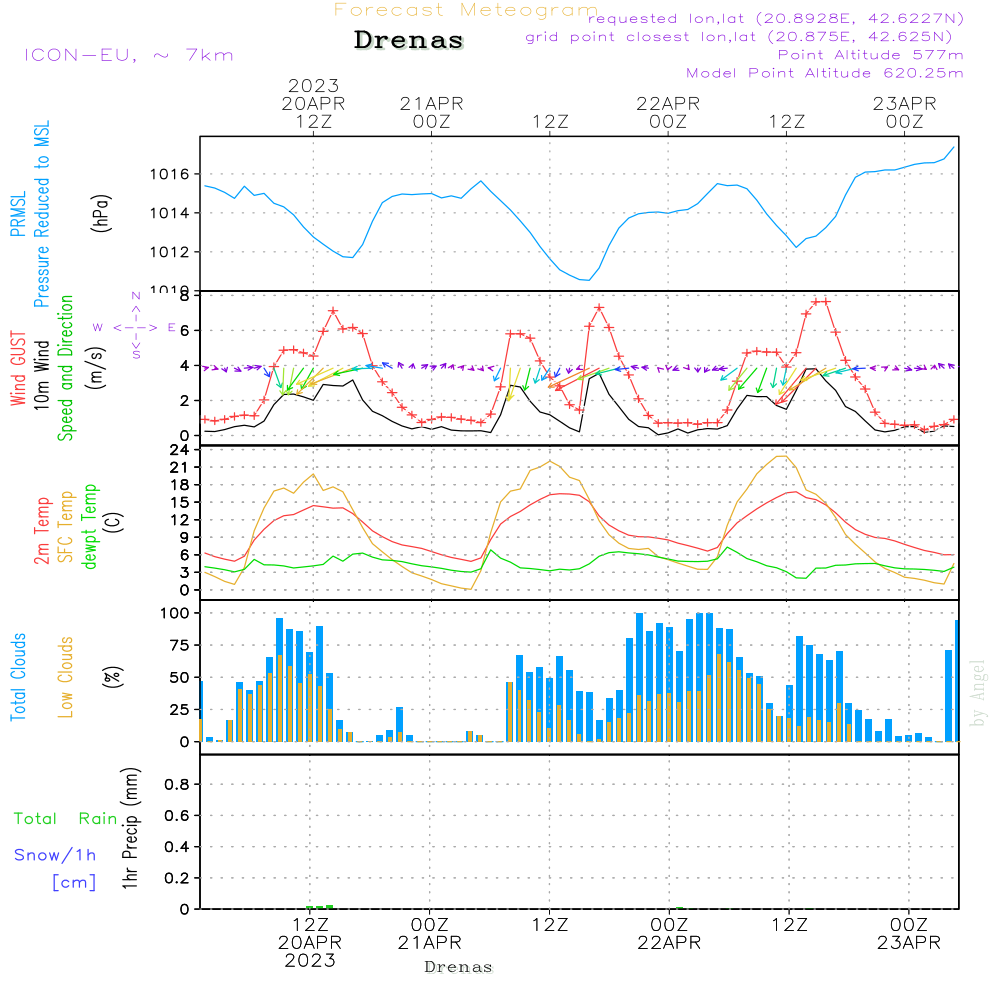Screen dimensions: 1000x1000
Task: Click the top '22APR 00Z' time label
Action: 668,112
